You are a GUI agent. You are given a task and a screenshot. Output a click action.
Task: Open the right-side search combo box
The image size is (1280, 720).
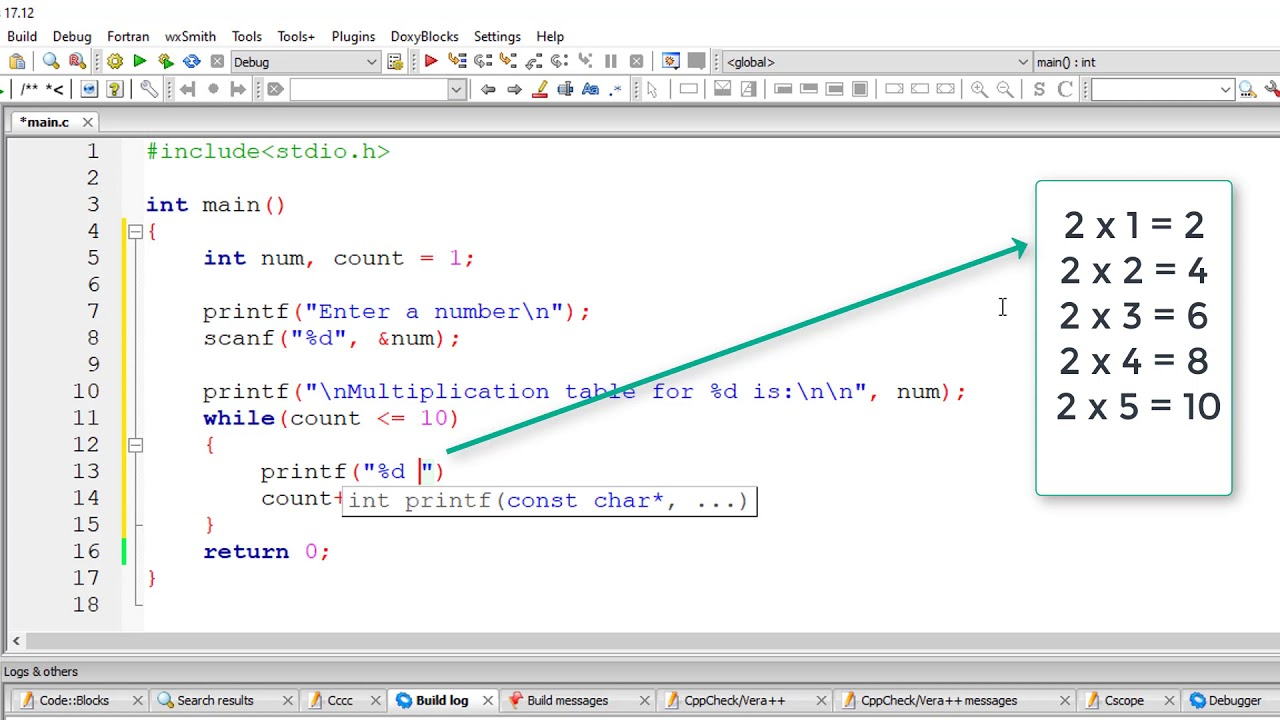pos(1162,89)
